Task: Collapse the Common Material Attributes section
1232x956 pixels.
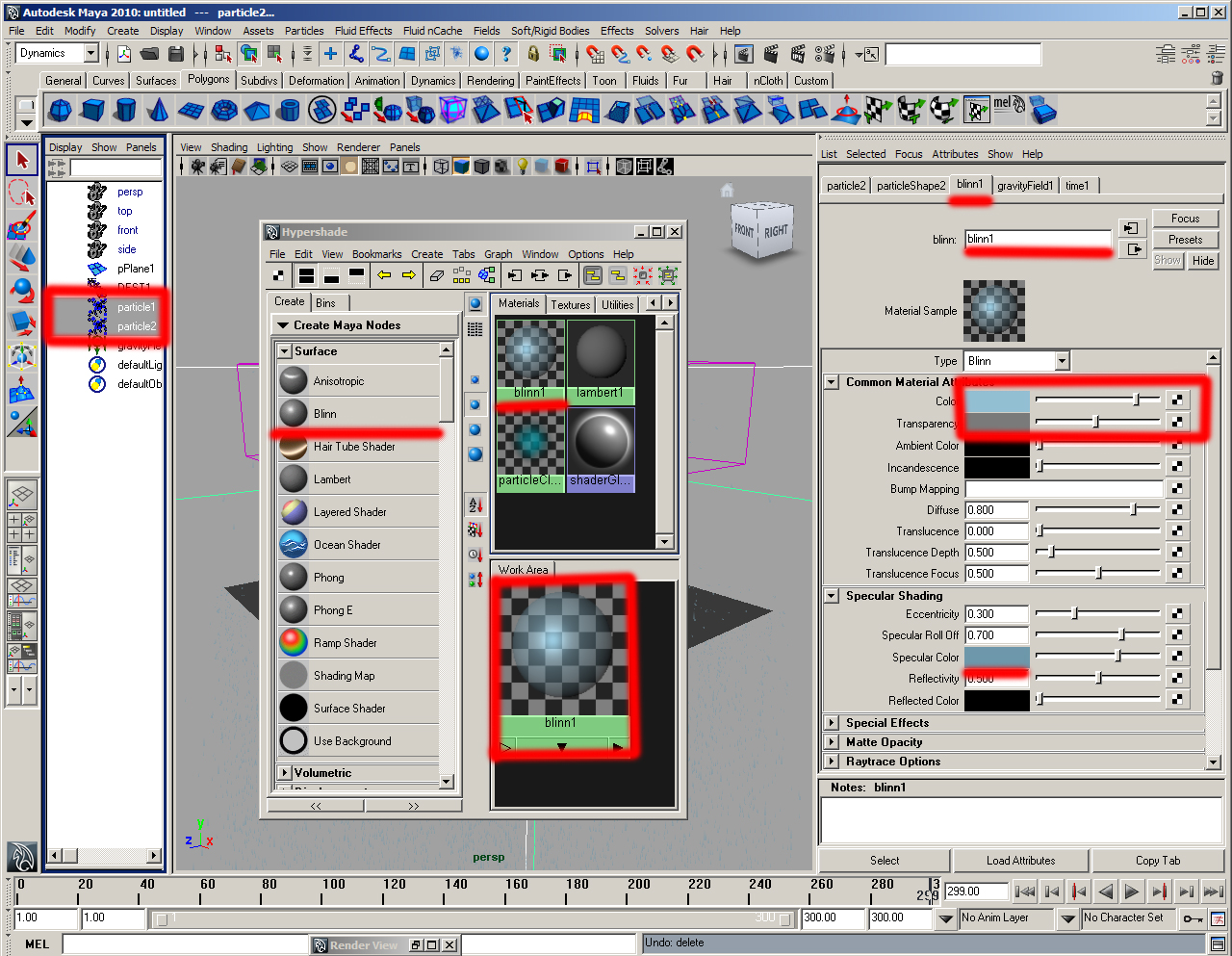Action: click(x=832, y=382)
